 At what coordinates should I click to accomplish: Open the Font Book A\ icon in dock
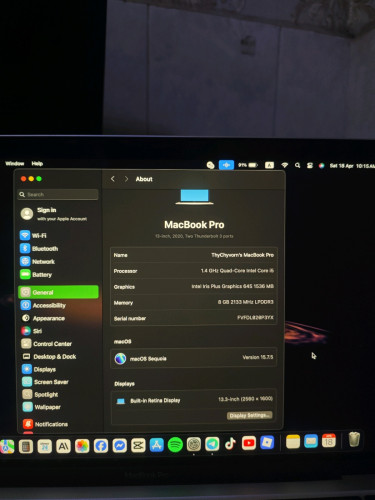point(63,447)
